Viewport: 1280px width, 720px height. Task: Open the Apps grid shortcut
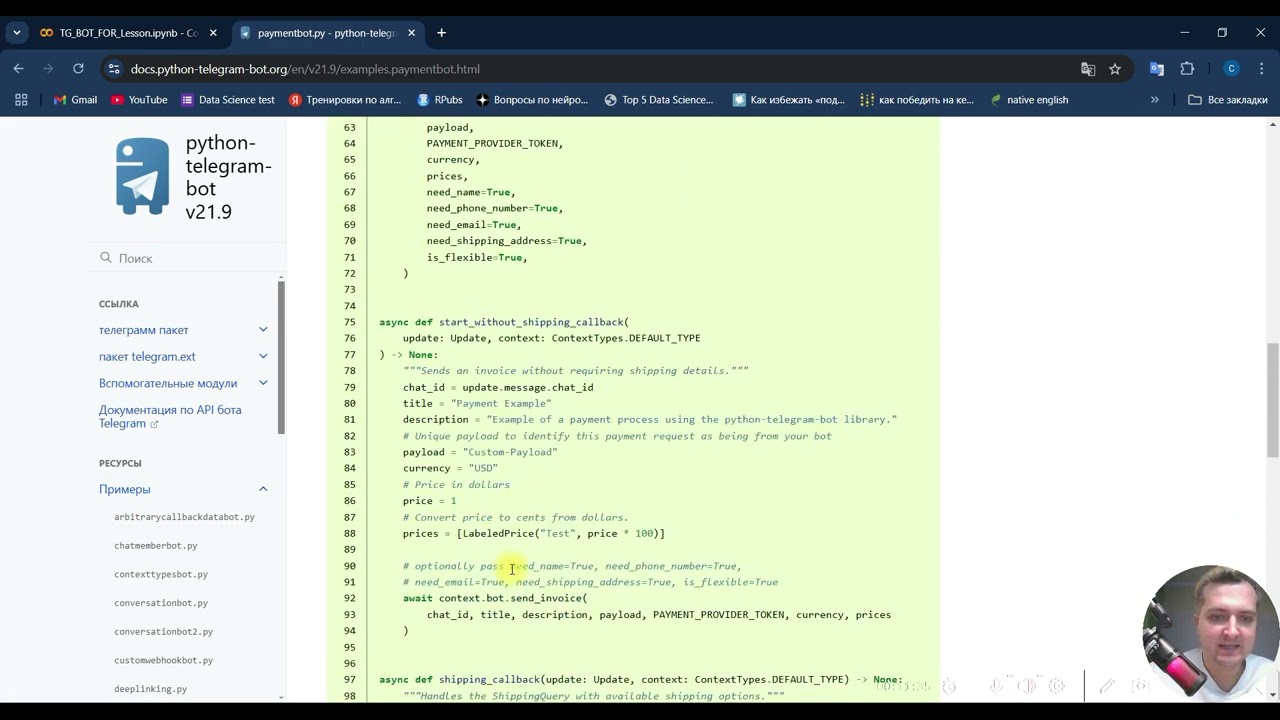(21, 100)
